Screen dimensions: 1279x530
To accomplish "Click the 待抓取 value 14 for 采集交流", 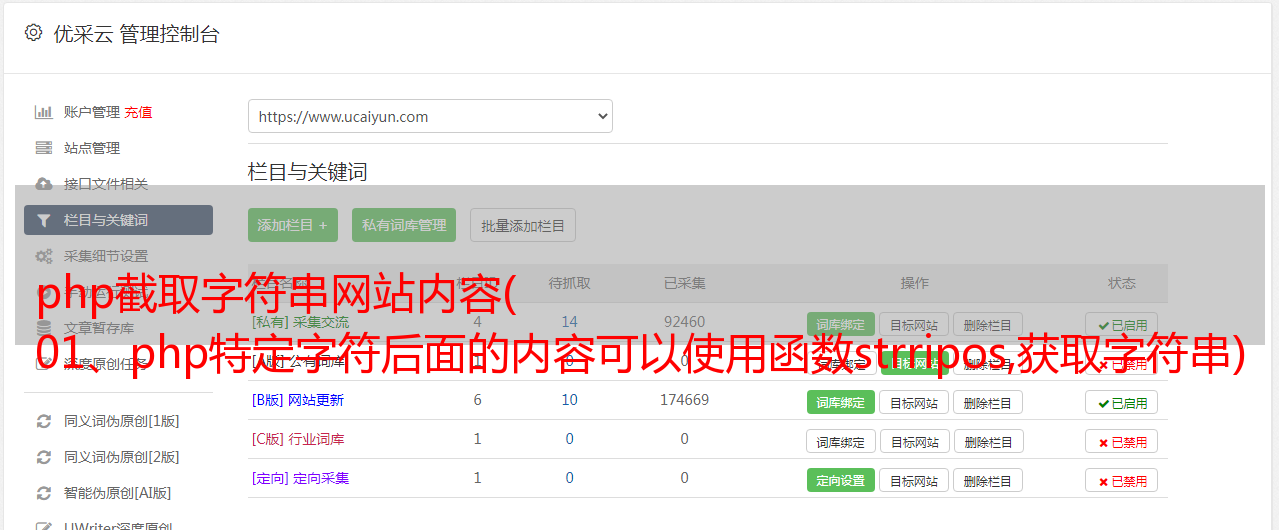I will (x=569, y=322).
